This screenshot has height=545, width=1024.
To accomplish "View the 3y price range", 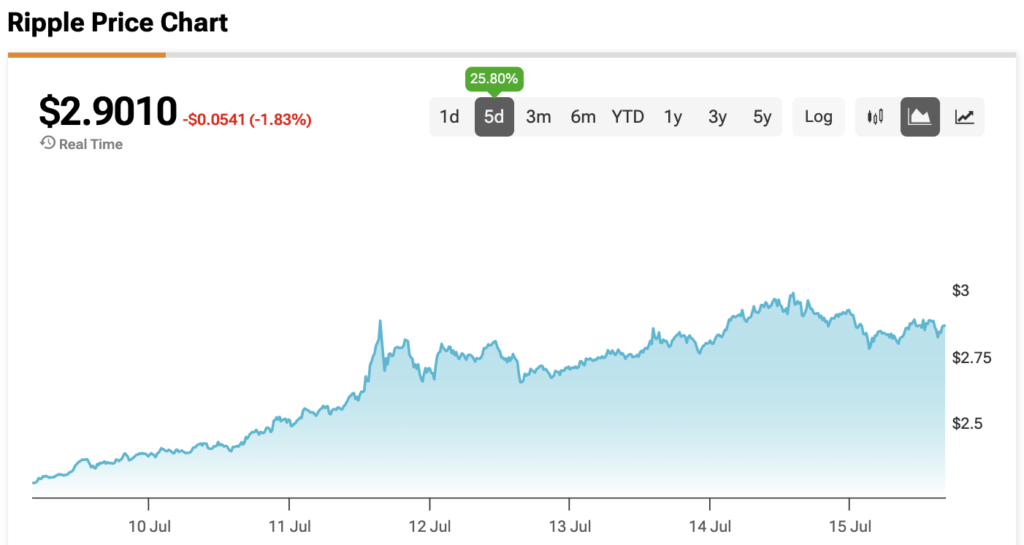I will [717, 117].
